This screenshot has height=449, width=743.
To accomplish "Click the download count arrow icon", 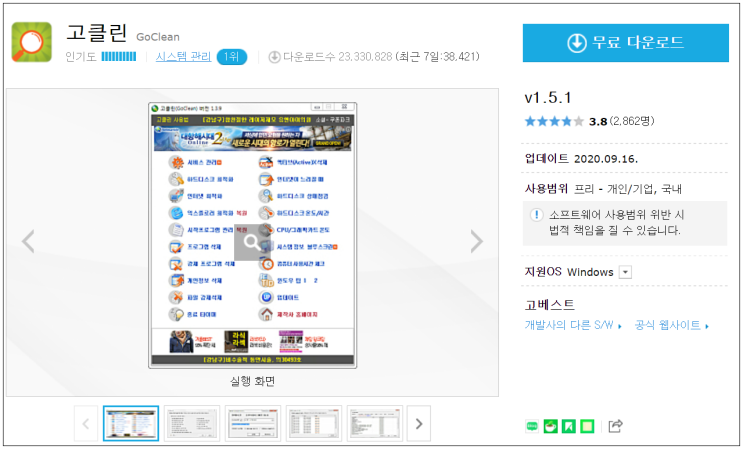I will (x=274, y=57).
